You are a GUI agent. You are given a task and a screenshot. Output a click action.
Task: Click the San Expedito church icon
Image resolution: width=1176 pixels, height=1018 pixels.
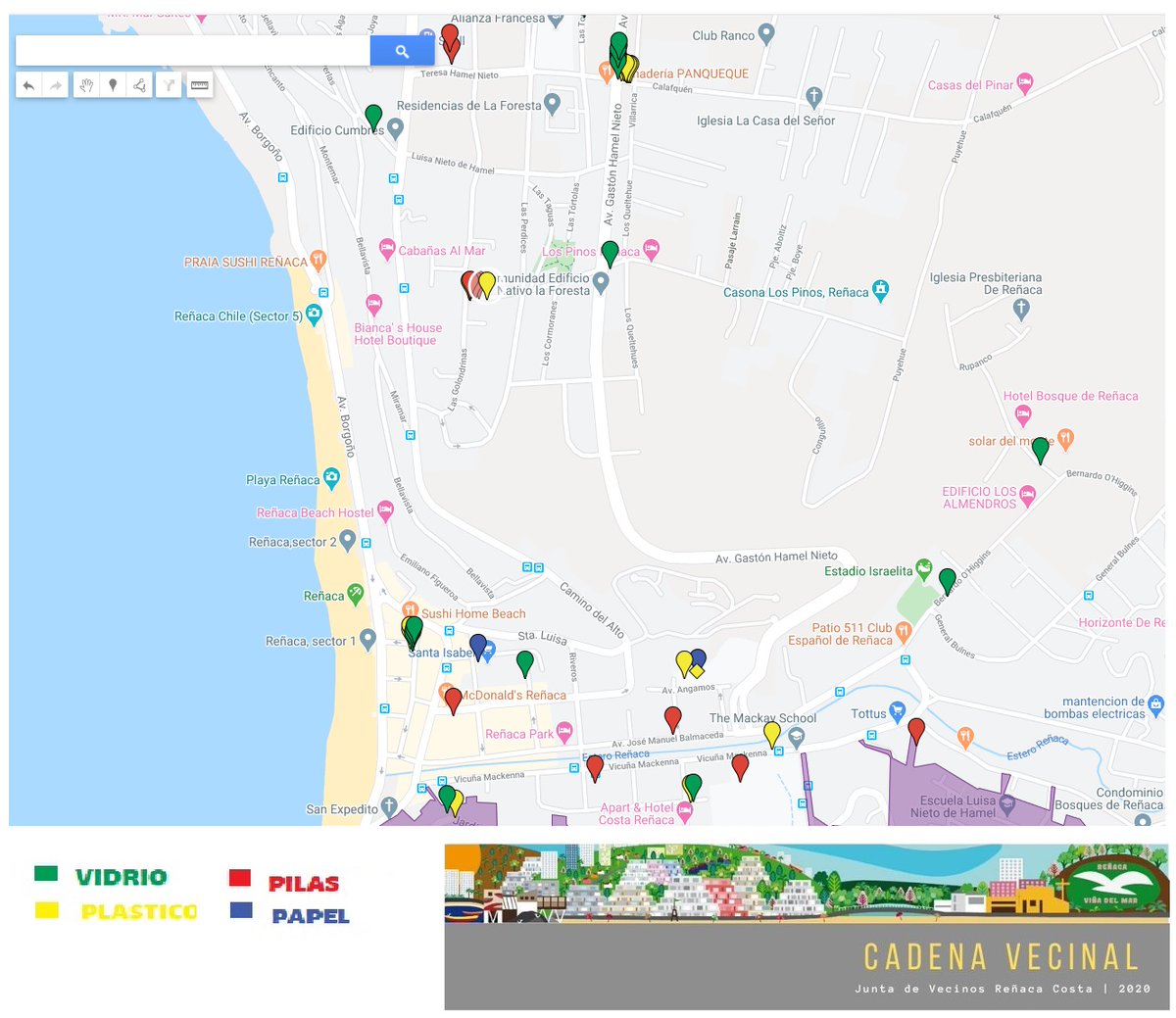point(389,807)
